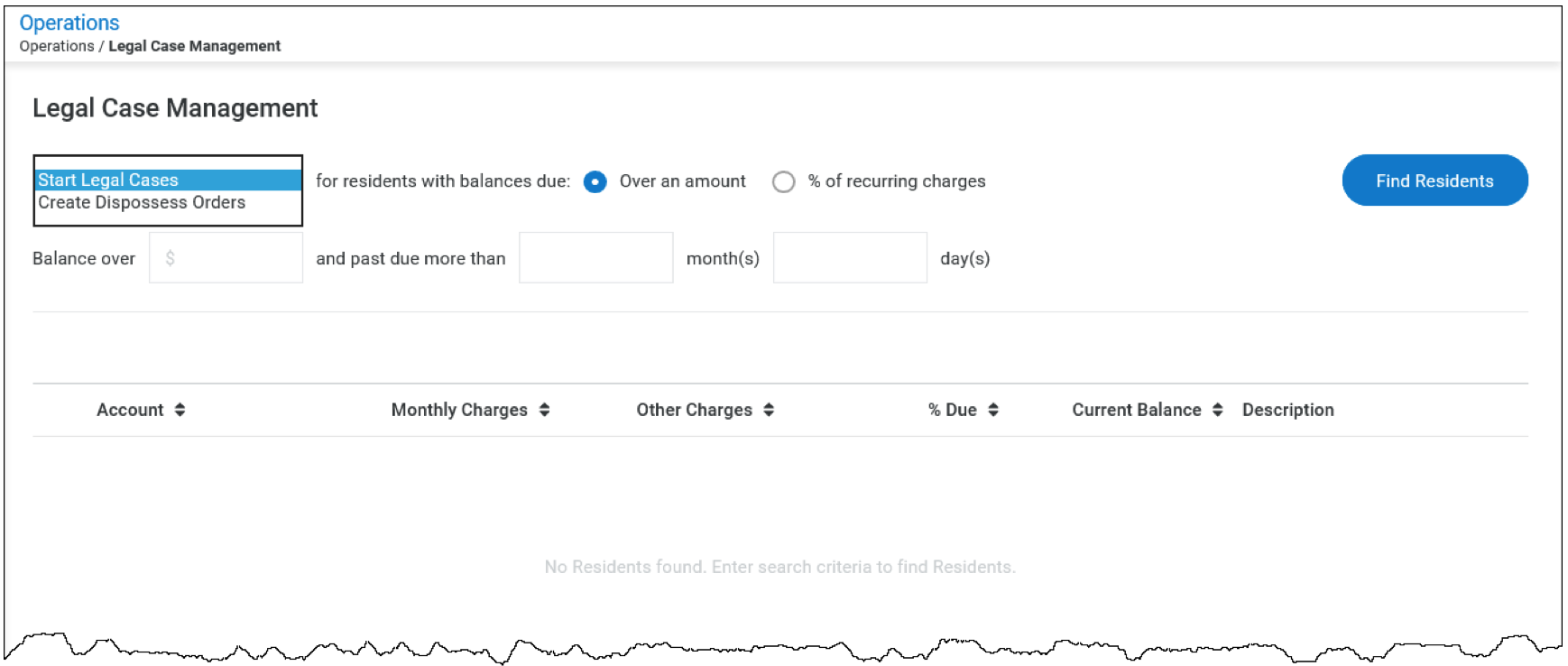Click the Monthly Charges sort arrows icon
The image size is (1568, 666).
pyautogui.click(x=544, y=410)
